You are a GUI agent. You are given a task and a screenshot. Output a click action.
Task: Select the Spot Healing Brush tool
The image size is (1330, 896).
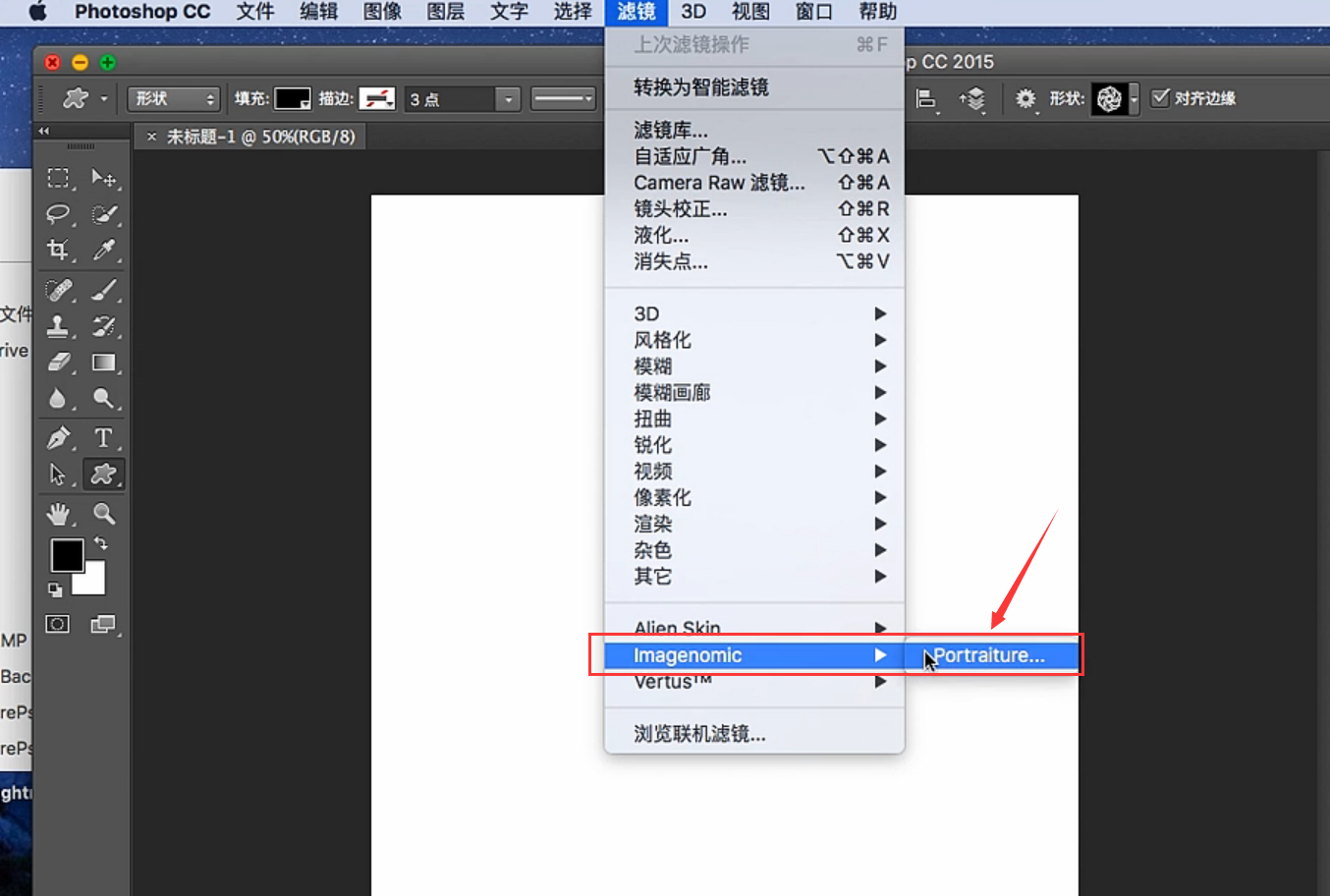58,290
